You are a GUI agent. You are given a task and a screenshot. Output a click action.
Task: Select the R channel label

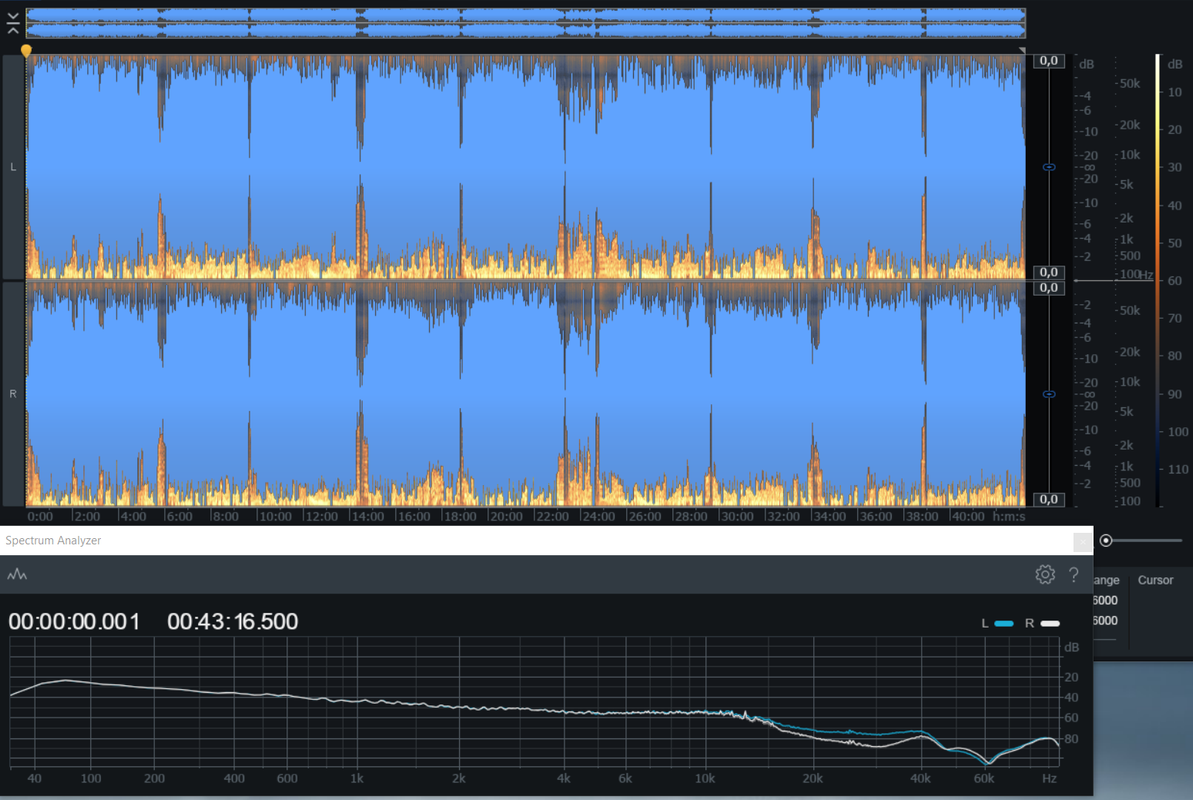tap(13, 394)
